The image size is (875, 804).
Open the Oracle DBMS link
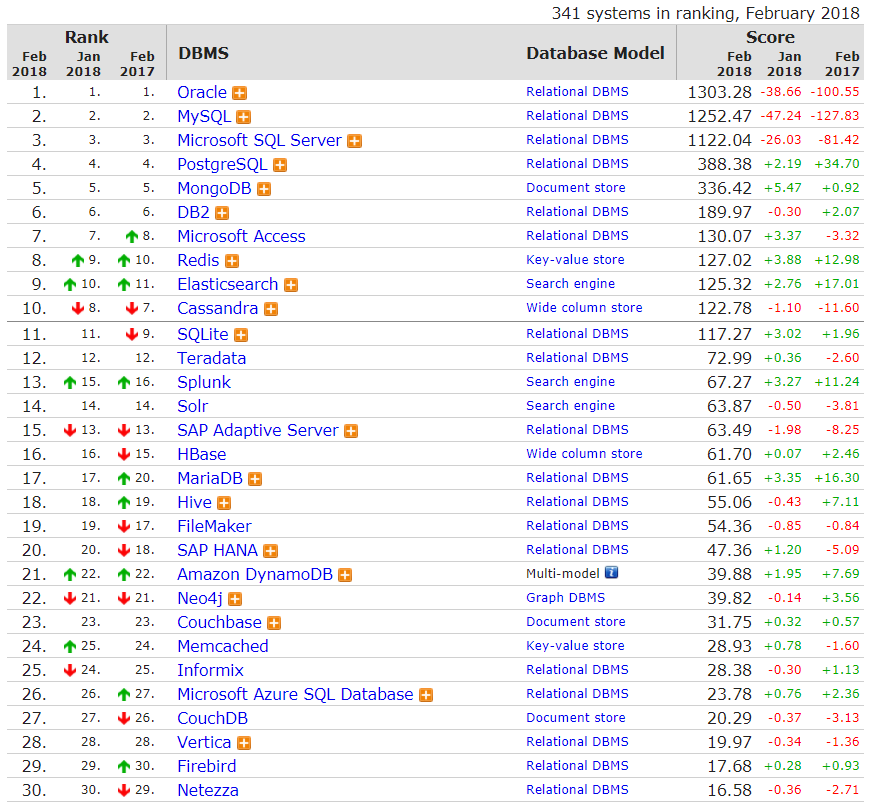coord(202,92)
